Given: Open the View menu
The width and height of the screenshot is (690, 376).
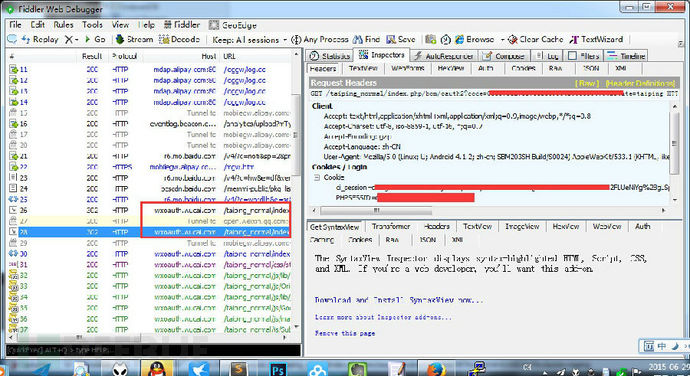Looking at the screenshot, I should [120, 25].
